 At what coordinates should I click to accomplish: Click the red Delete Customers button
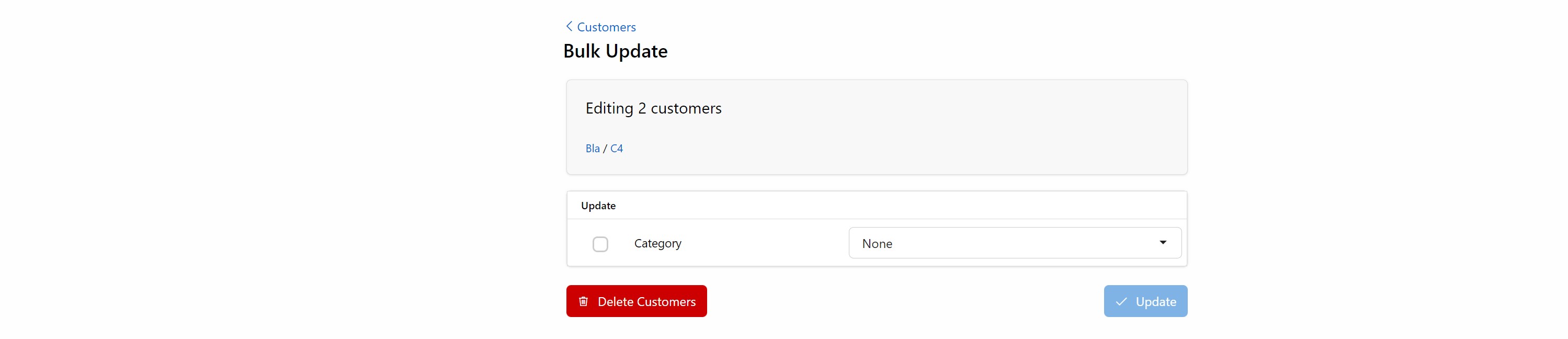637,301
